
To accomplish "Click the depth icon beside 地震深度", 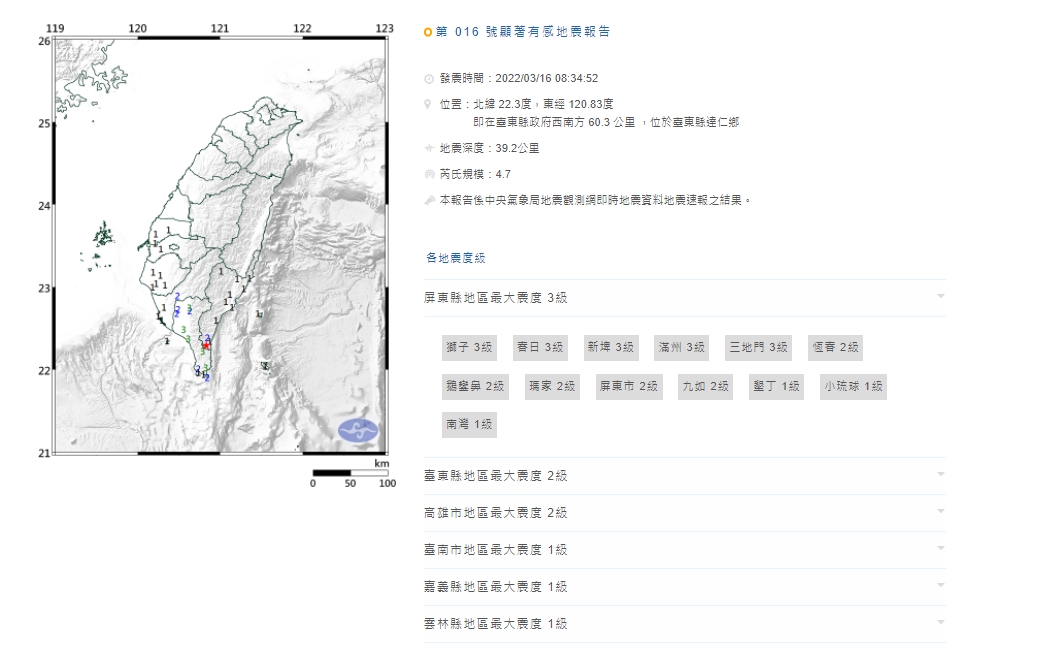I will (429, 148).
